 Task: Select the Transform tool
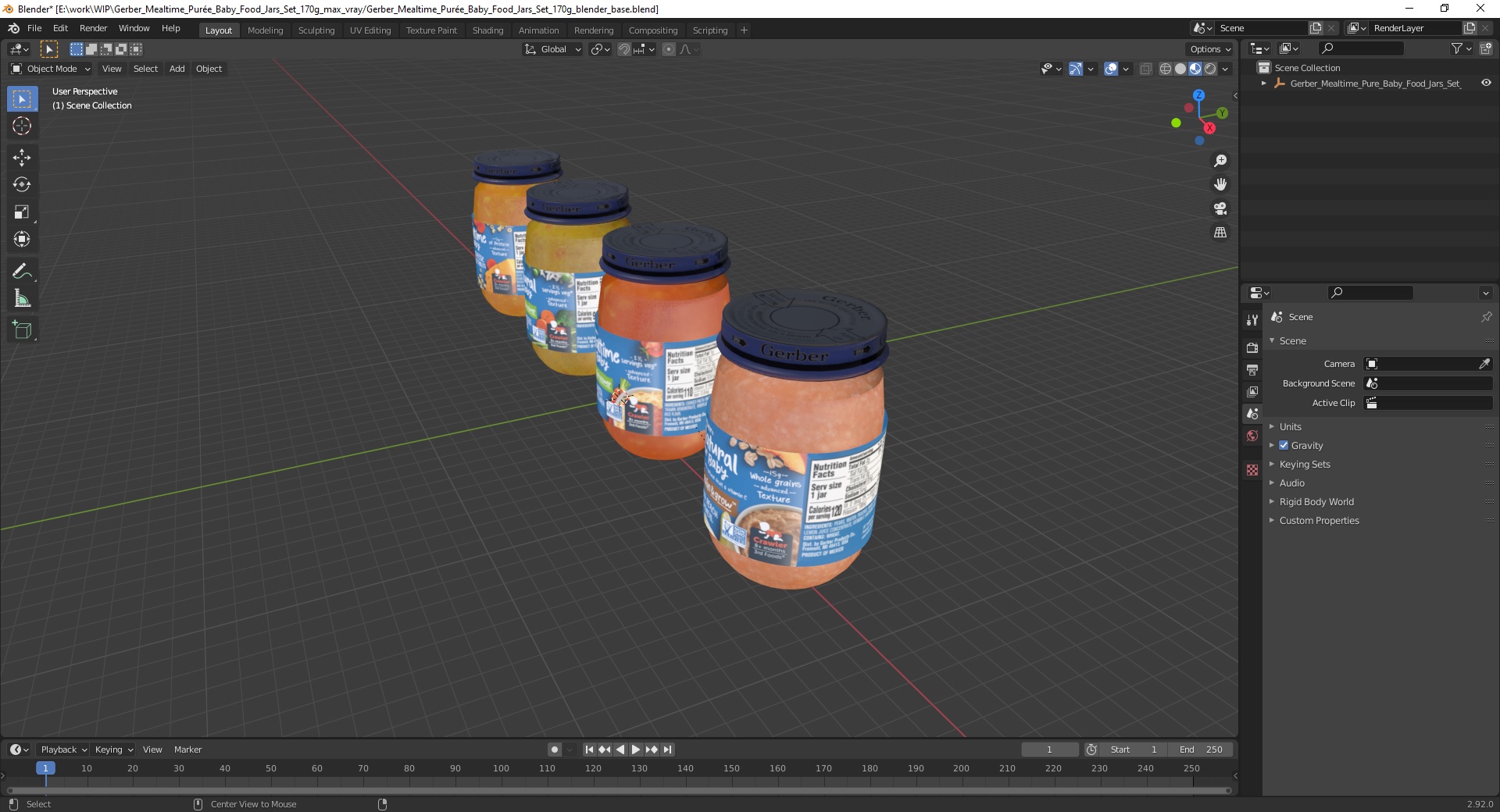pyautogui.click(x=22, y=239)
